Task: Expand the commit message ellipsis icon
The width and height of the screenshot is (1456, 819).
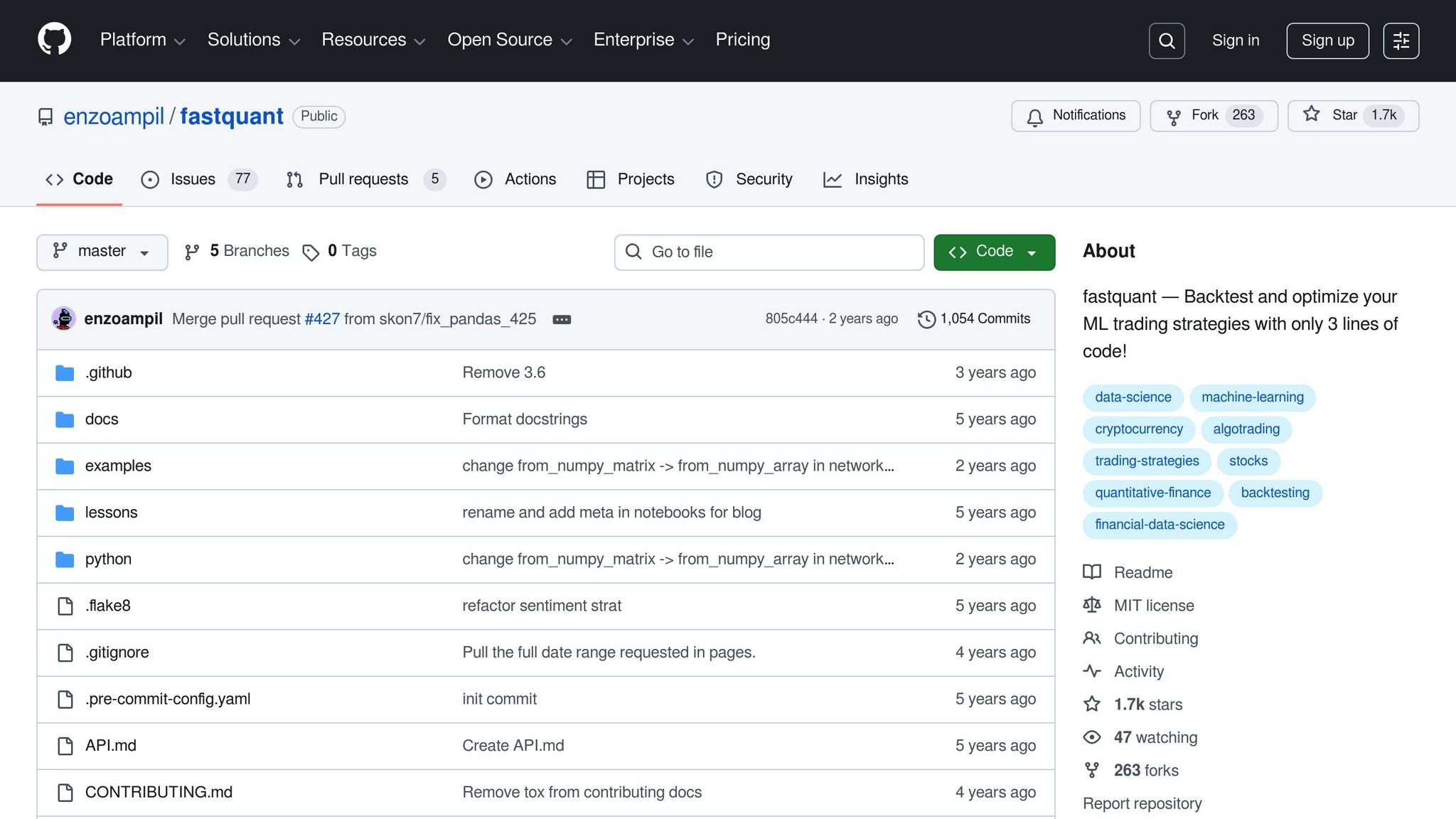Action: 562,320
